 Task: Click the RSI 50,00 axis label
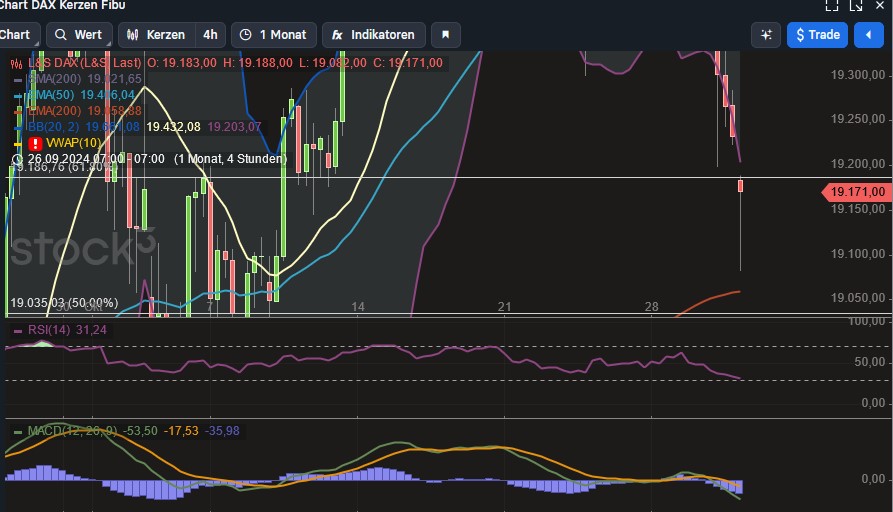[870, 362]
